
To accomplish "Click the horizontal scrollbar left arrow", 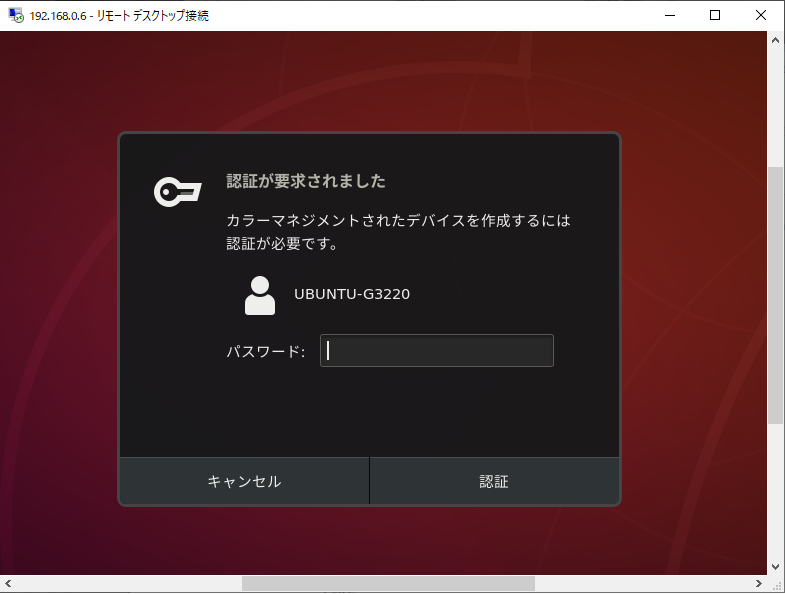I will pos(8,583).
